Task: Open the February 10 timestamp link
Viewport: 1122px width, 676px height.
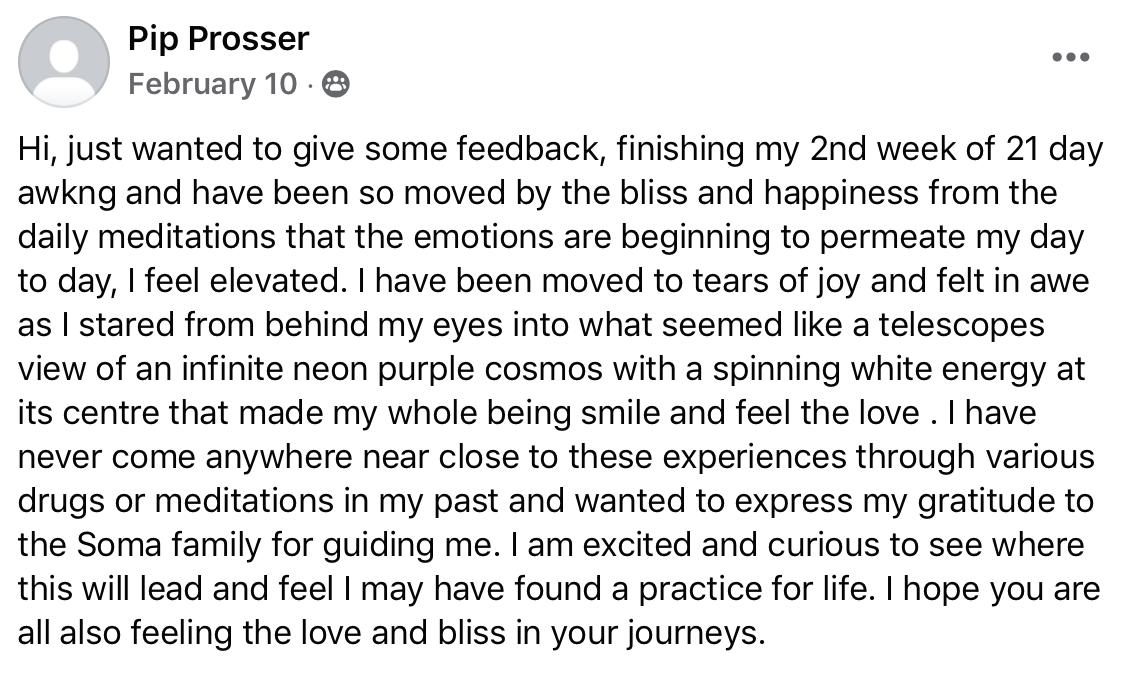Action: 213,84
